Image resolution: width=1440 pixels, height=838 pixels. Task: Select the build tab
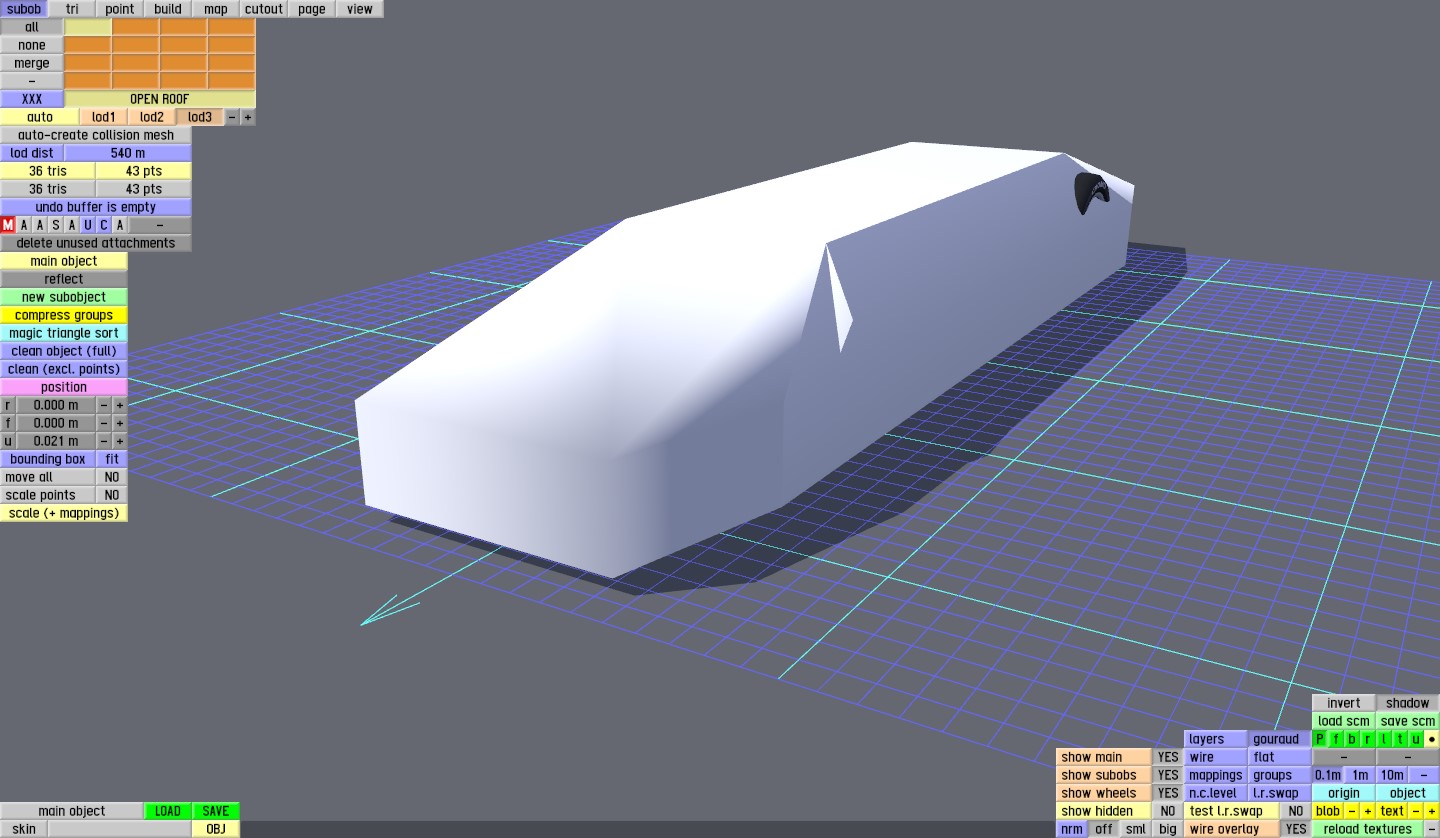pos(168,9)
